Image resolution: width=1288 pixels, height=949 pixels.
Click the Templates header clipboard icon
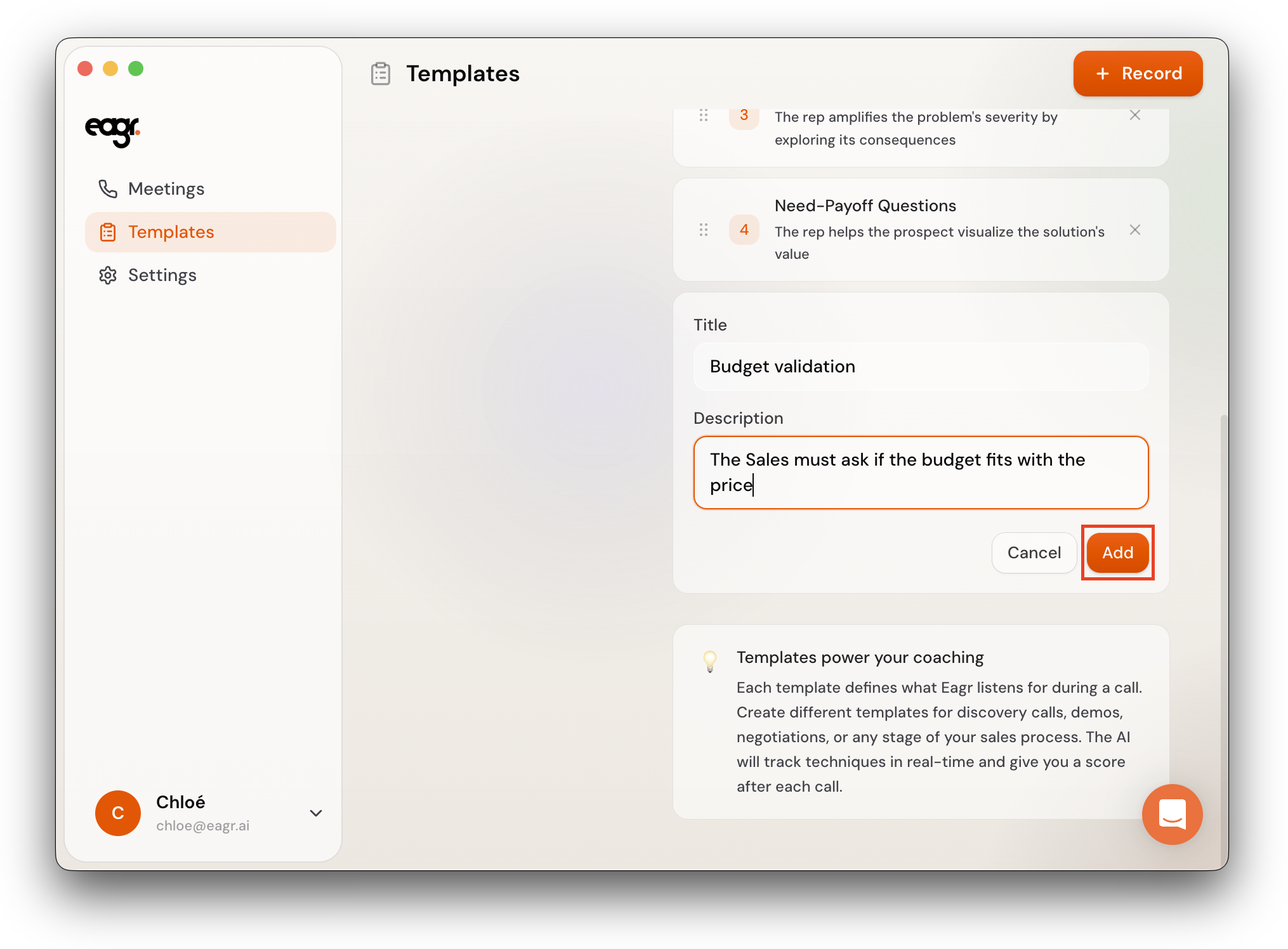point(381,74)
